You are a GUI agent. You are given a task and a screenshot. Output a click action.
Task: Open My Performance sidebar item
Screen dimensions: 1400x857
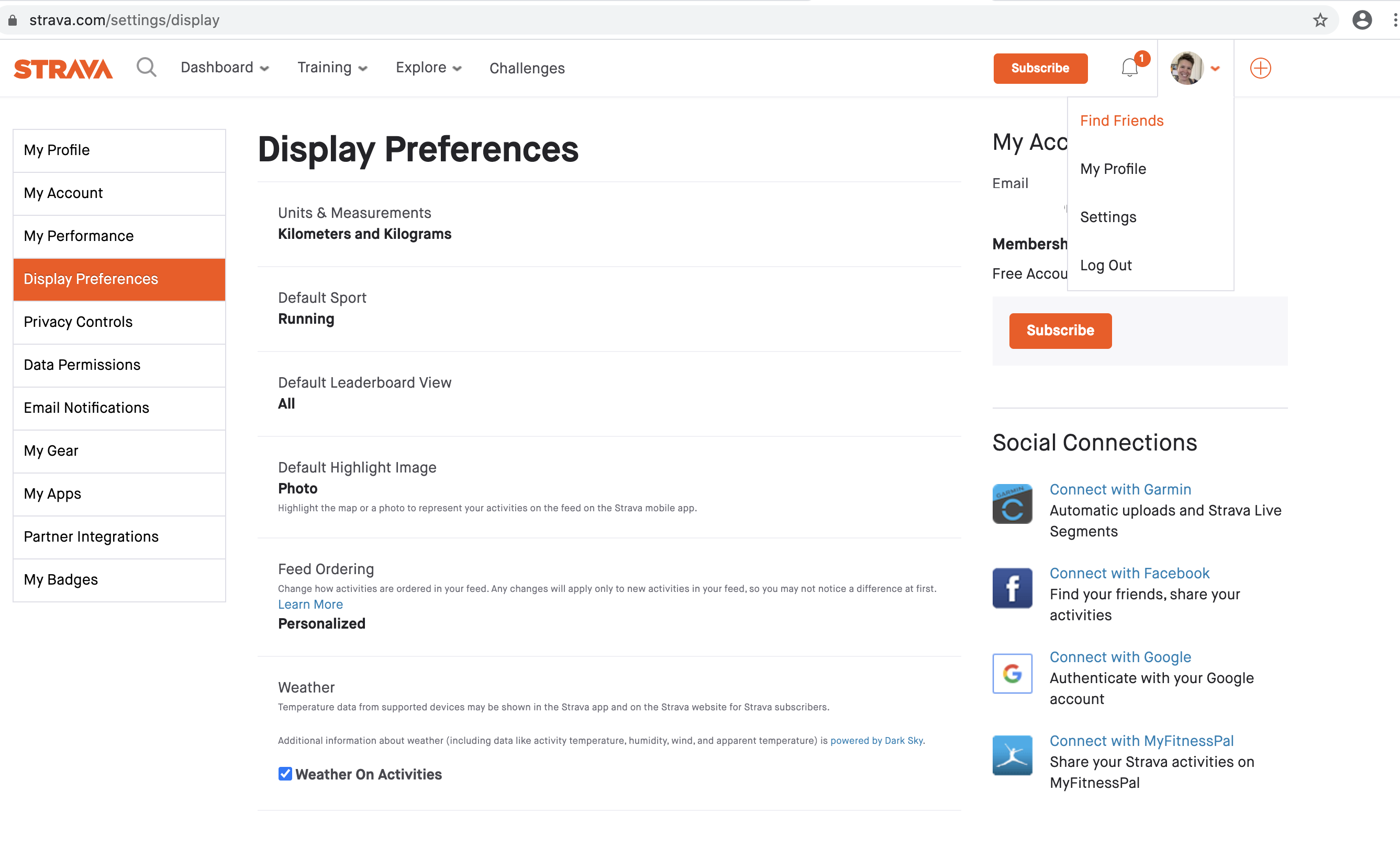tap(119, 236)
